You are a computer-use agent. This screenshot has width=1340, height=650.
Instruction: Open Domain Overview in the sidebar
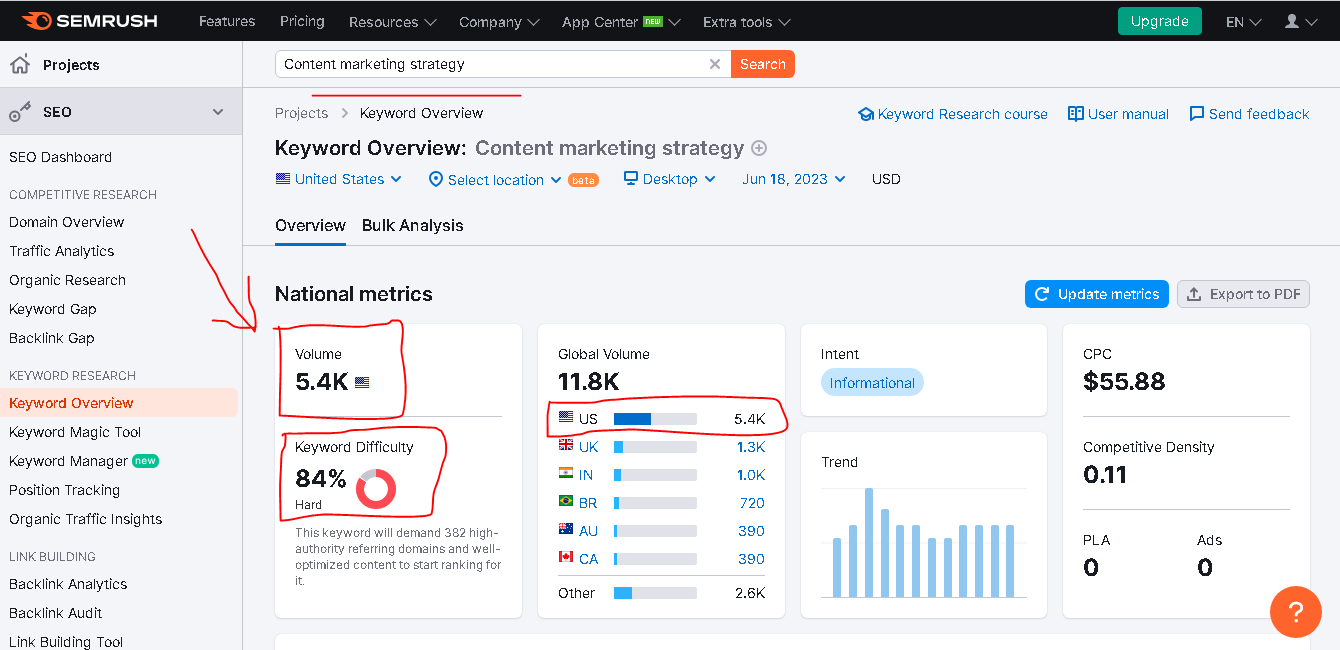(x=67, y=222)
